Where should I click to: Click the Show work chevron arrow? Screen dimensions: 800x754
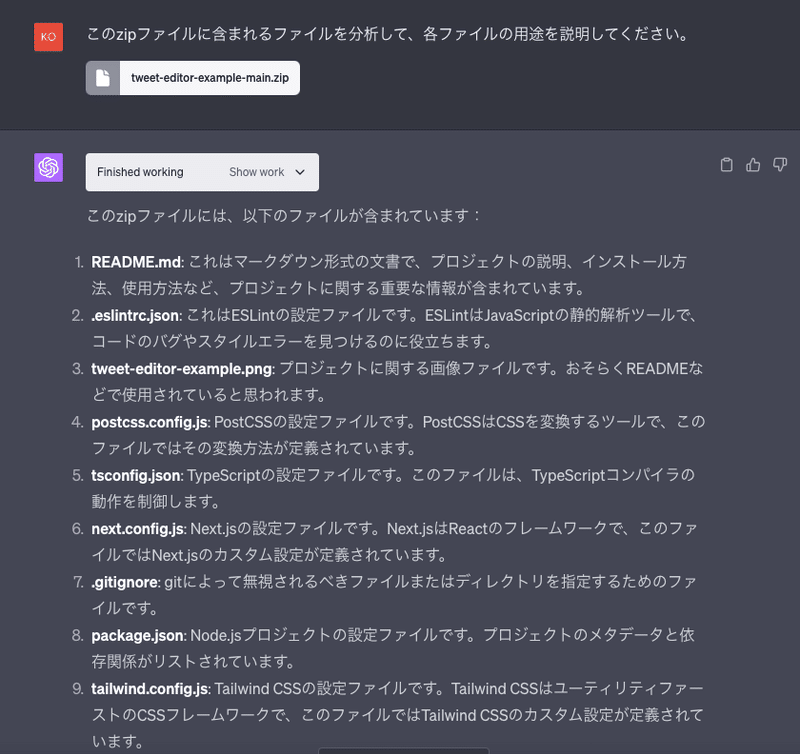click(x=300, y=172)
